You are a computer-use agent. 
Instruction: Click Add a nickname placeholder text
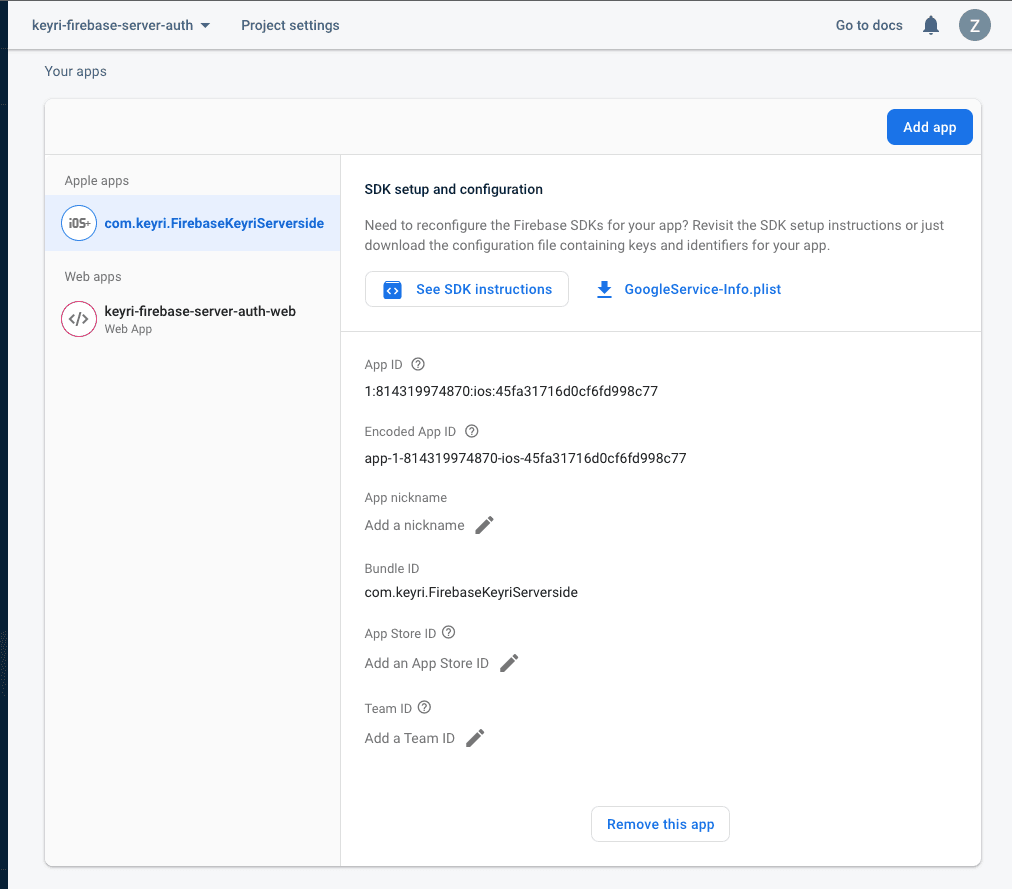(414, 526)
